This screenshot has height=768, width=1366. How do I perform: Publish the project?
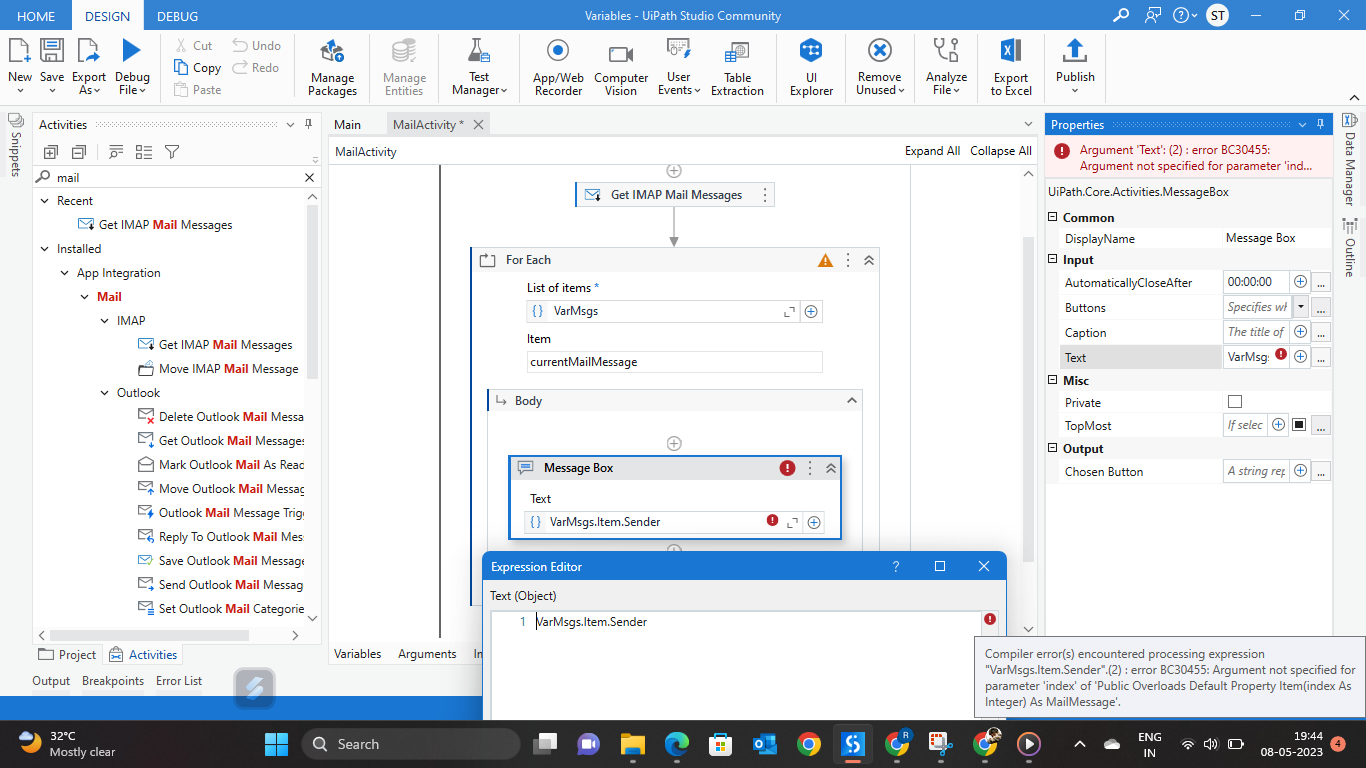1075,68
